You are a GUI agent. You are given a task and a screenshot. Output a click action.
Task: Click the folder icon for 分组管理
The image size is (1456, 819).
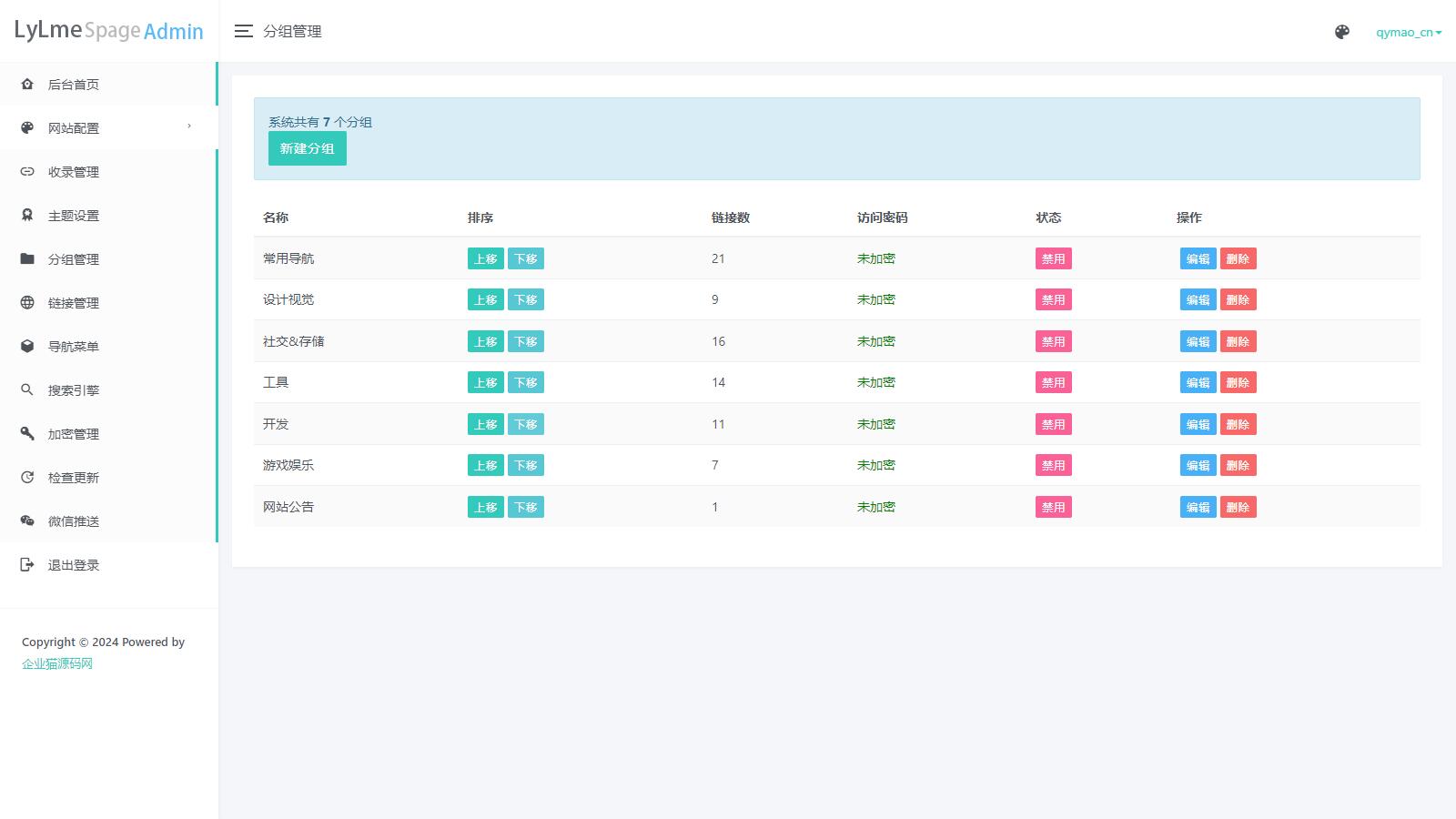point(27,259)
